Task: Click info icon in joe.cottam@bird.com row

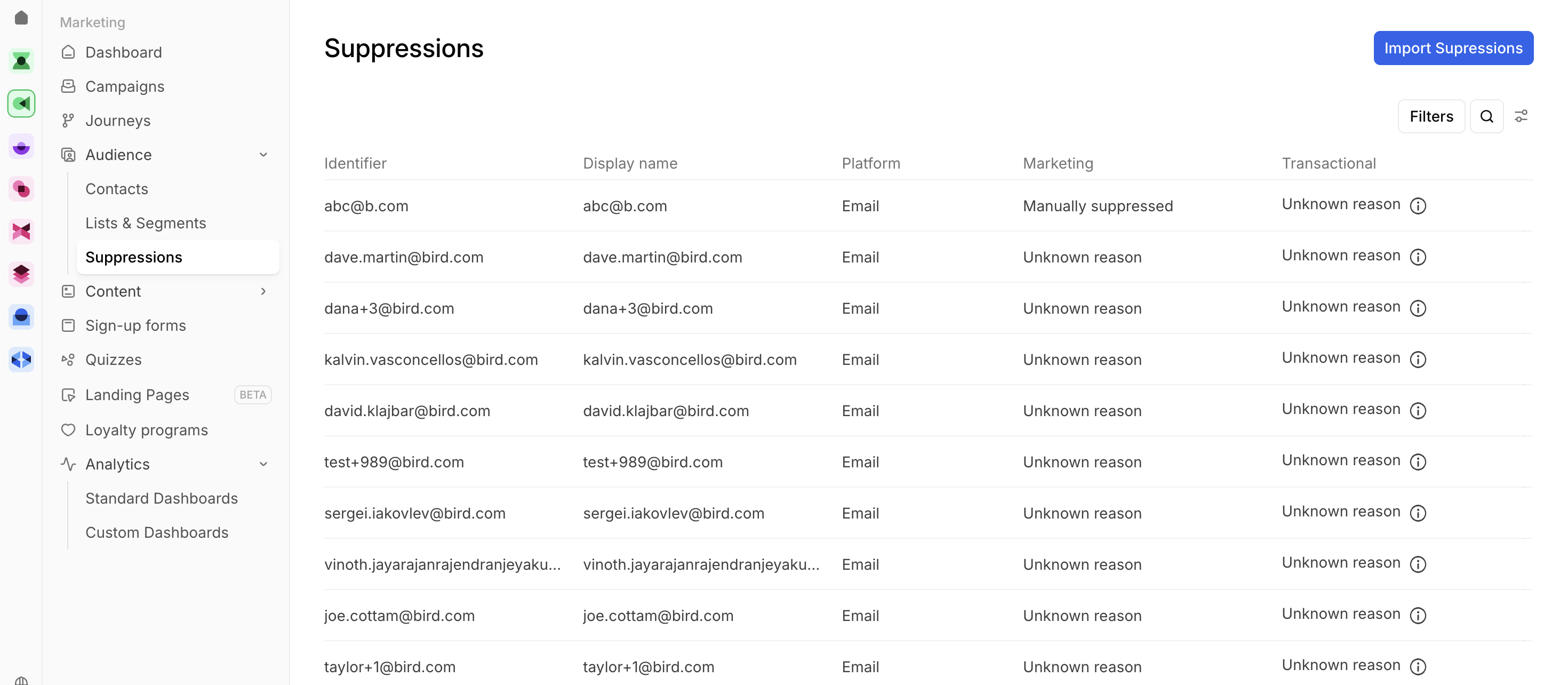Action: [x=1418, y=616]
